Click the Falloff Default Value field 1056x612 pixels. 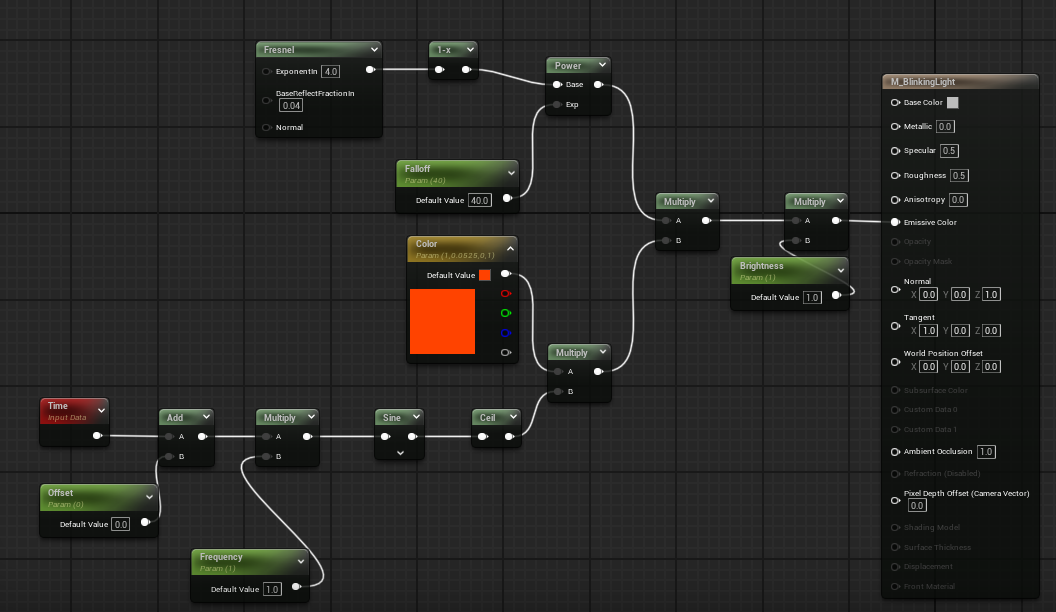480,200
